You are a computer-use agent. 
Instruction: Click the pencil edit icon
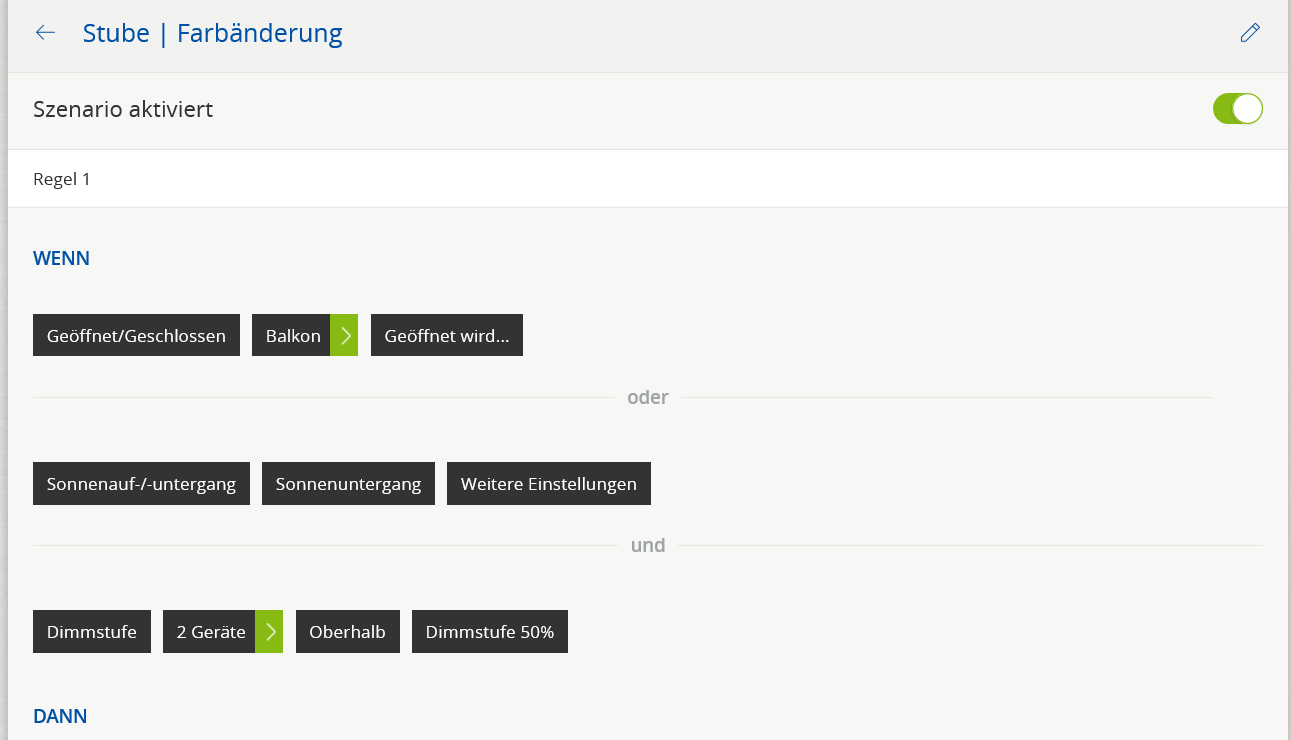1249,33
